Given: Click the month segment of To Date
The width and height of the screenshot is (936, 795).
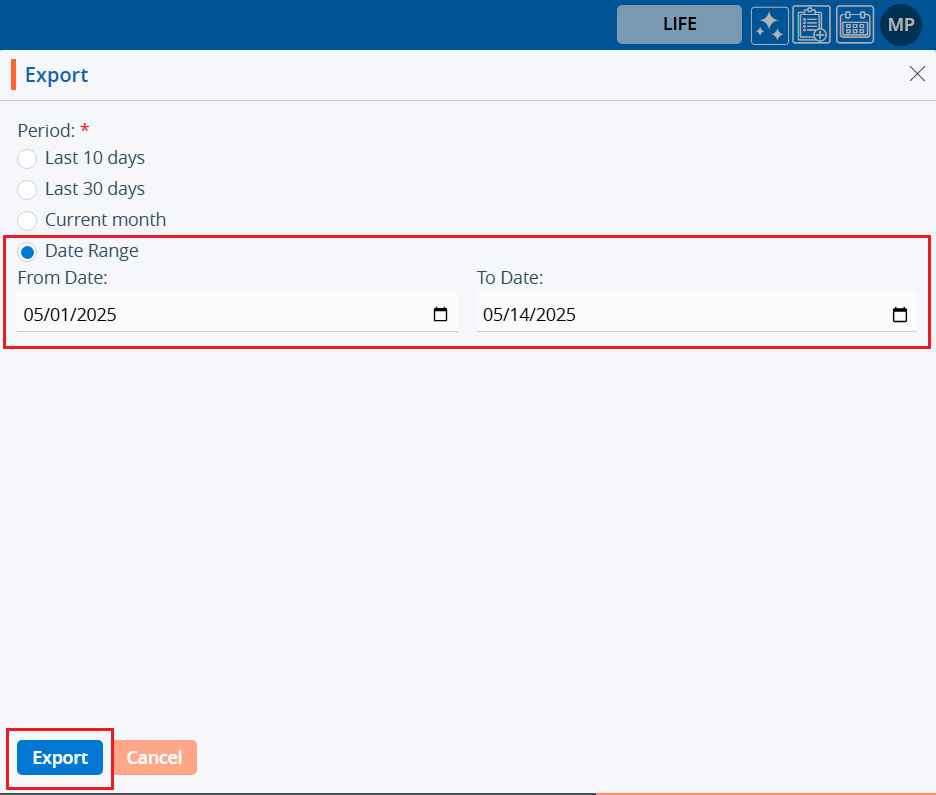Looking at the screenshot, I should pyautogui.click(x=494, y=315).
